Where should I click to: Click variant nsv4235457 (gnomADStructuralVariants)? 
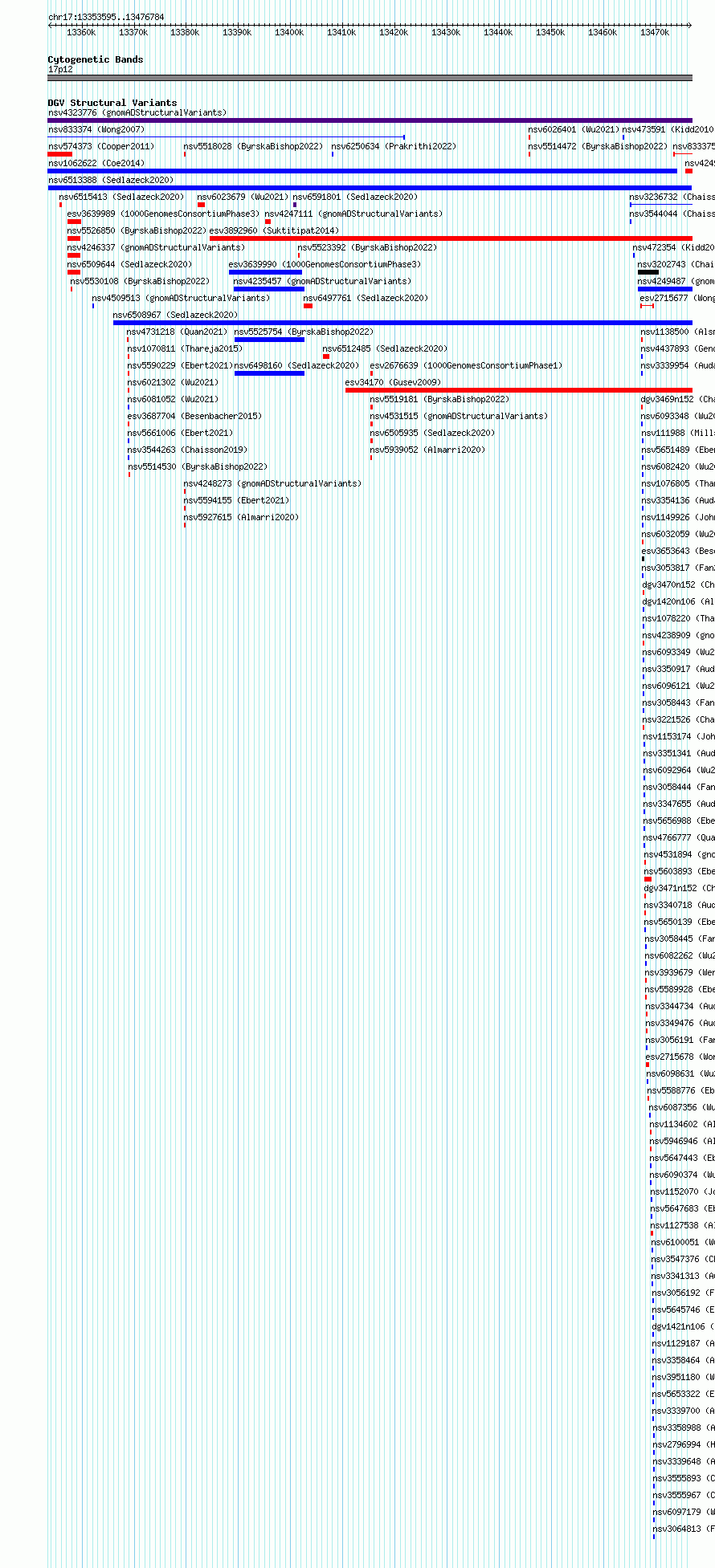point(323,281)
